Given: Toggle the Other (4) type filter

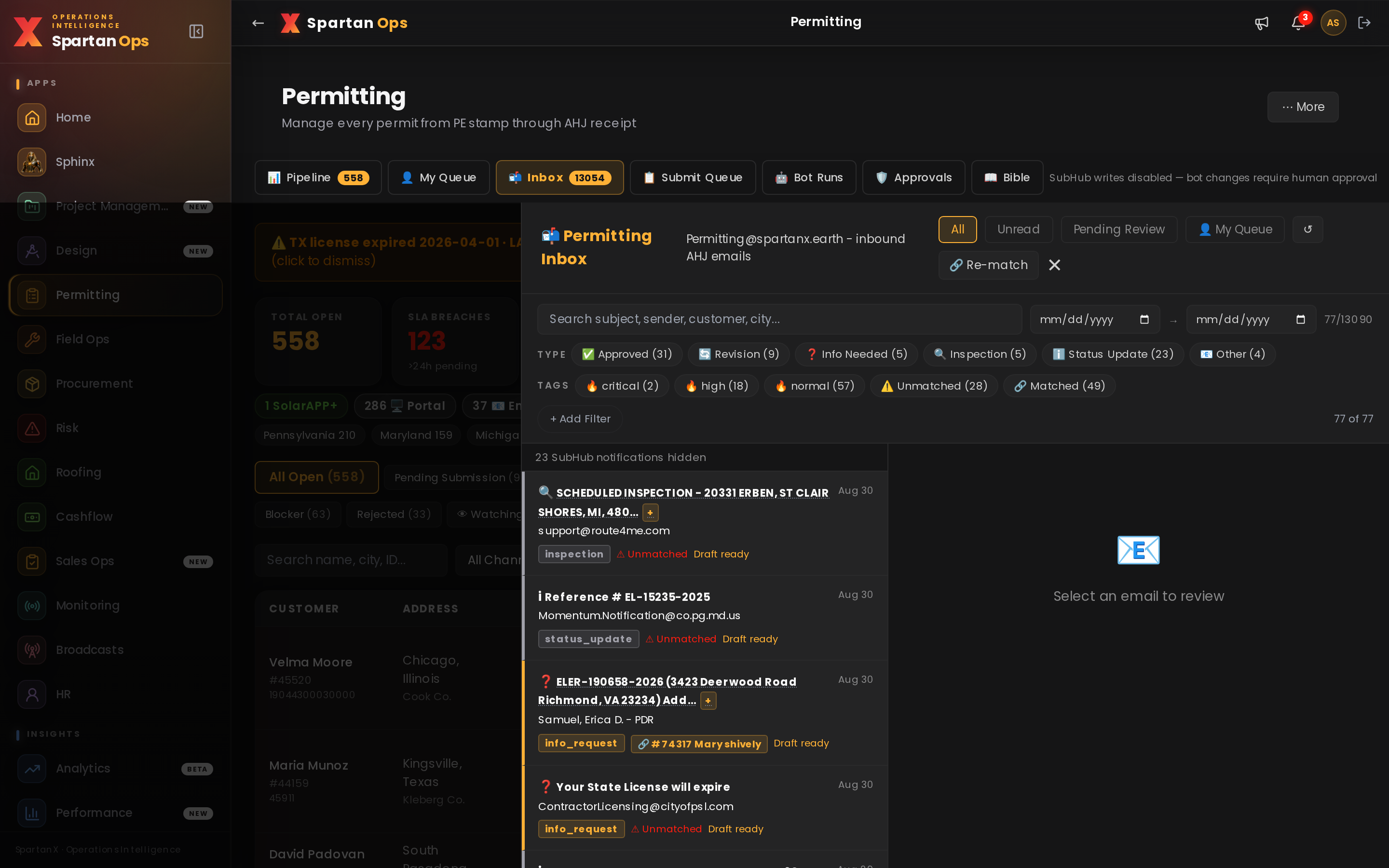Looking at the screenshot, I should [1232, 354].
